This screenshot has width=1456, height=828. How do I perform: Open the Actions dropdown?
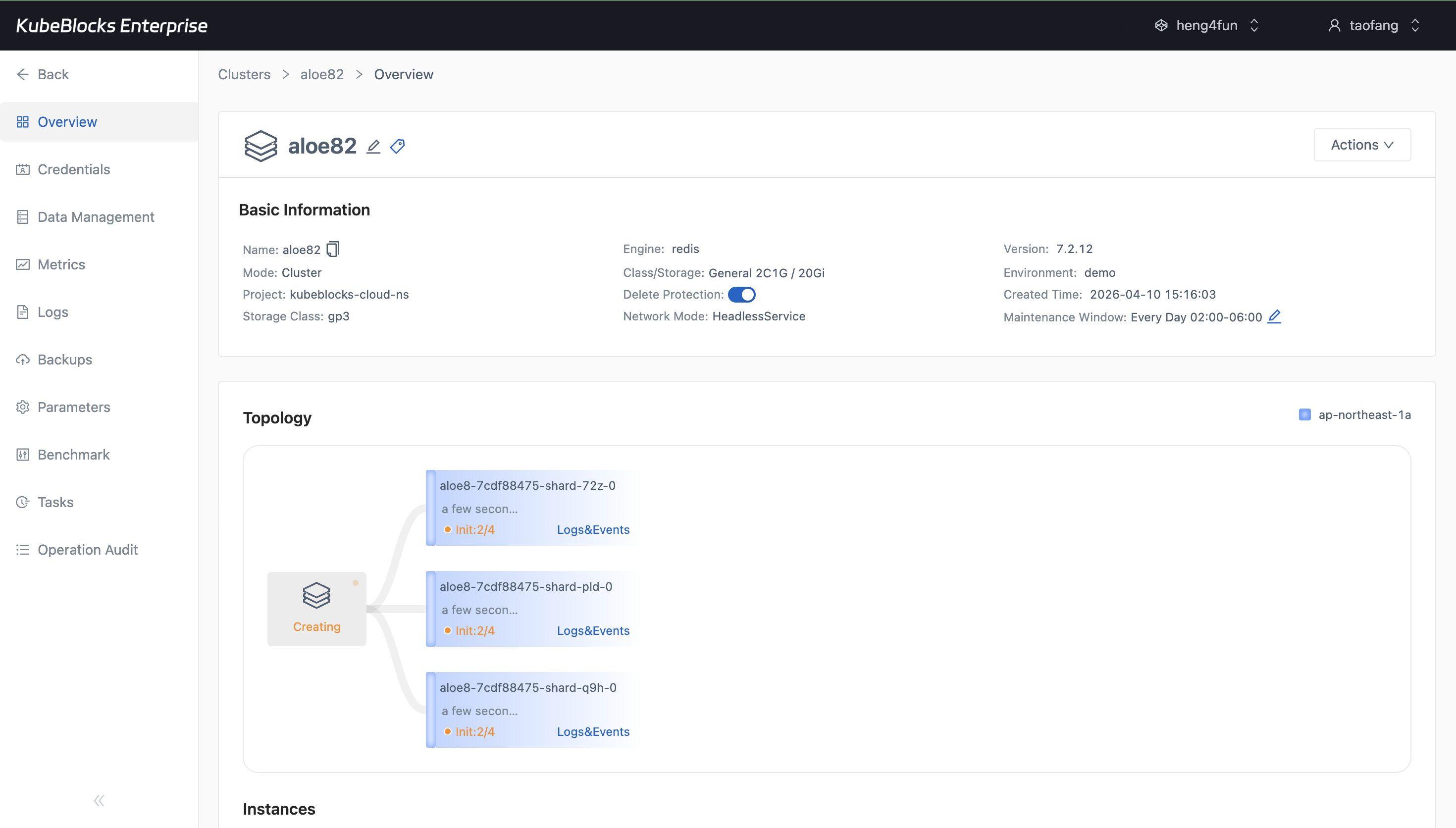point(1362,145)
